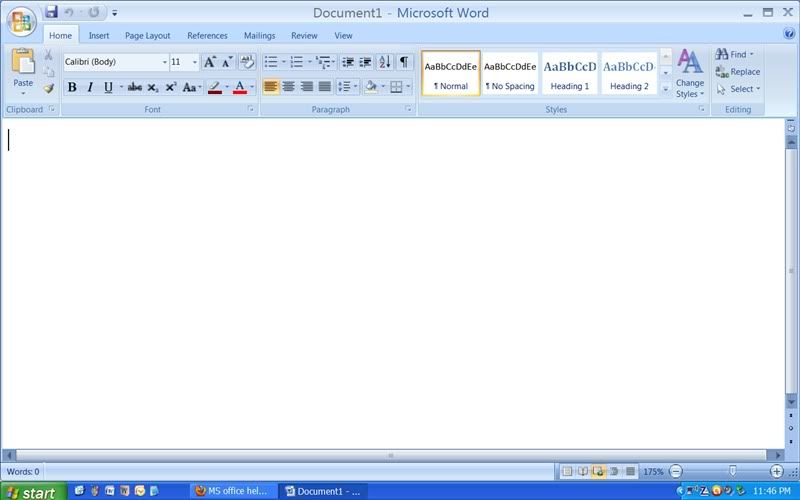The height and width of the screenshot is (500, 800).
Task: Open the Review tab
Action: 304,36
